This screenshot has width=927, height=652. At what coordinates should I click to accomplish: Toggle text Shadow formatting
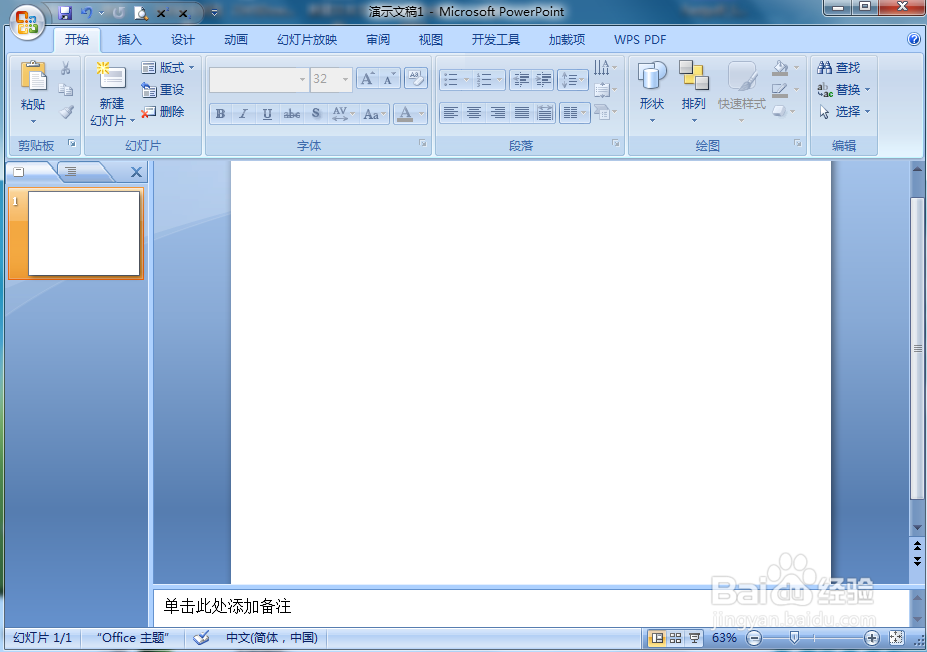point(316,113)
